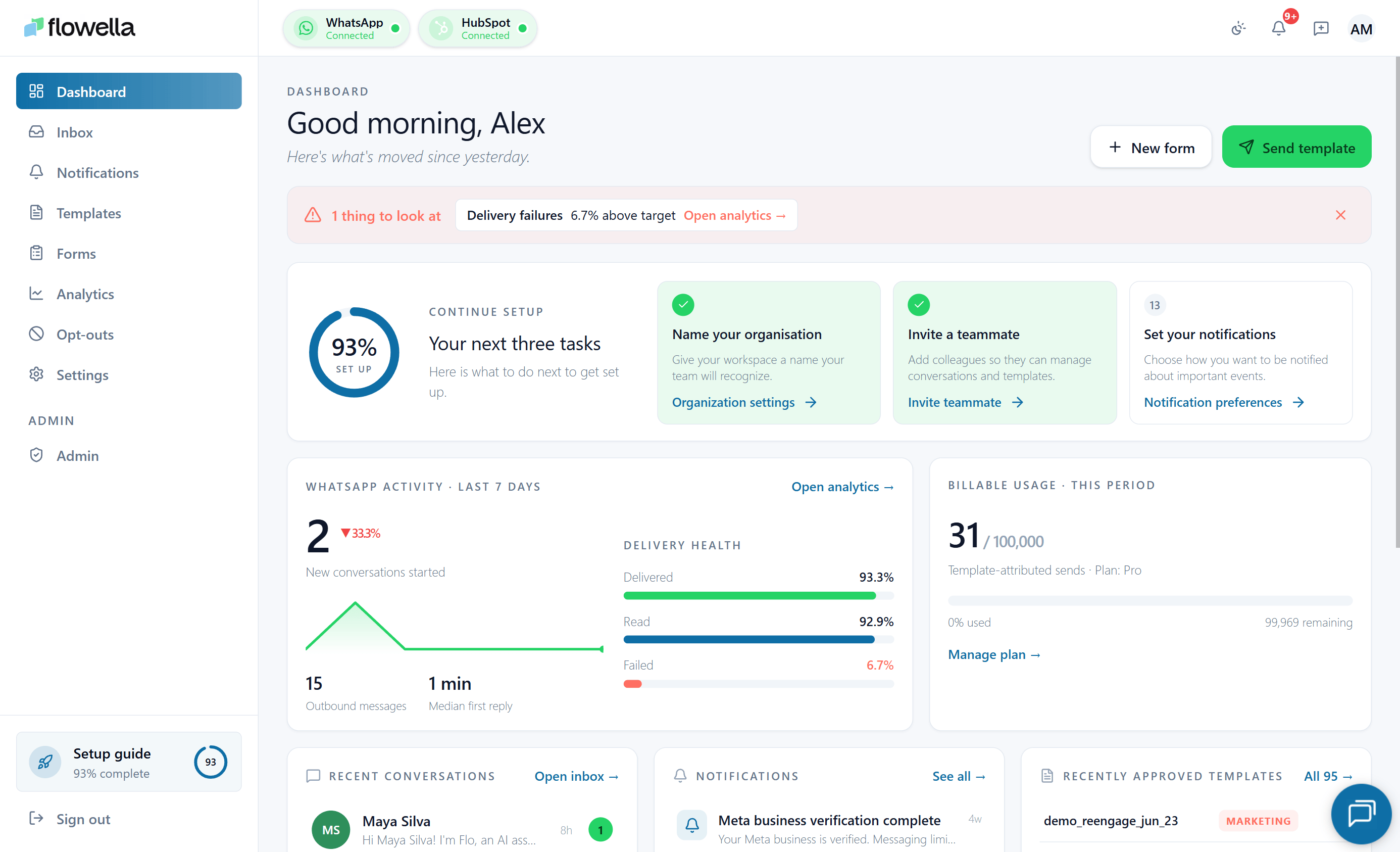The height and width of the screenshot is (852, 1400).
Task: Open the HubSpot Connected status pill
Action: pyautogui.click(x=477, y=28)
